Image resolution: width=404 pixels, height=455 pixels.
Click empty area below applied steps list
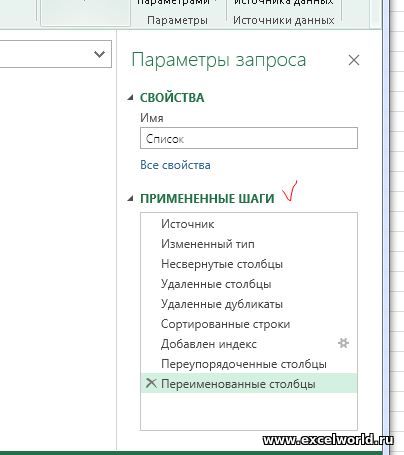pos(249,411)
